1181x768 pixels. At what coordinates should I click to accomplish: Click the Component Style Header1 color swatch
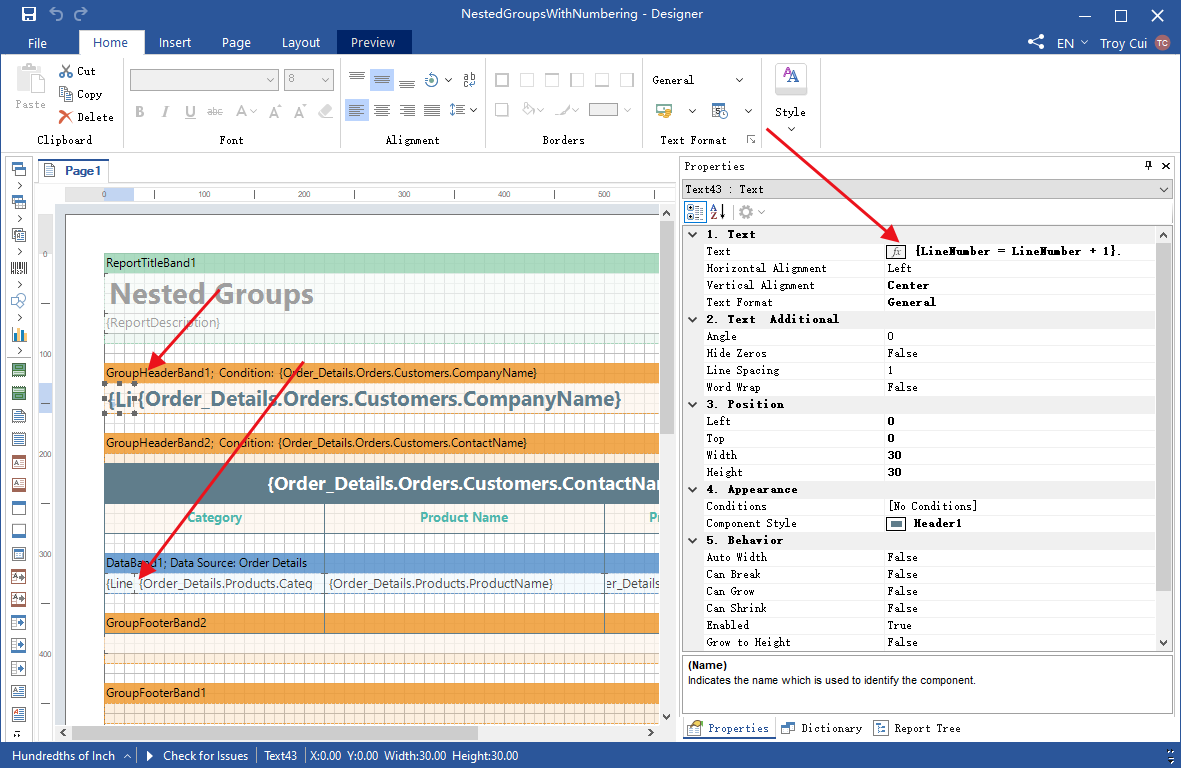896,524
